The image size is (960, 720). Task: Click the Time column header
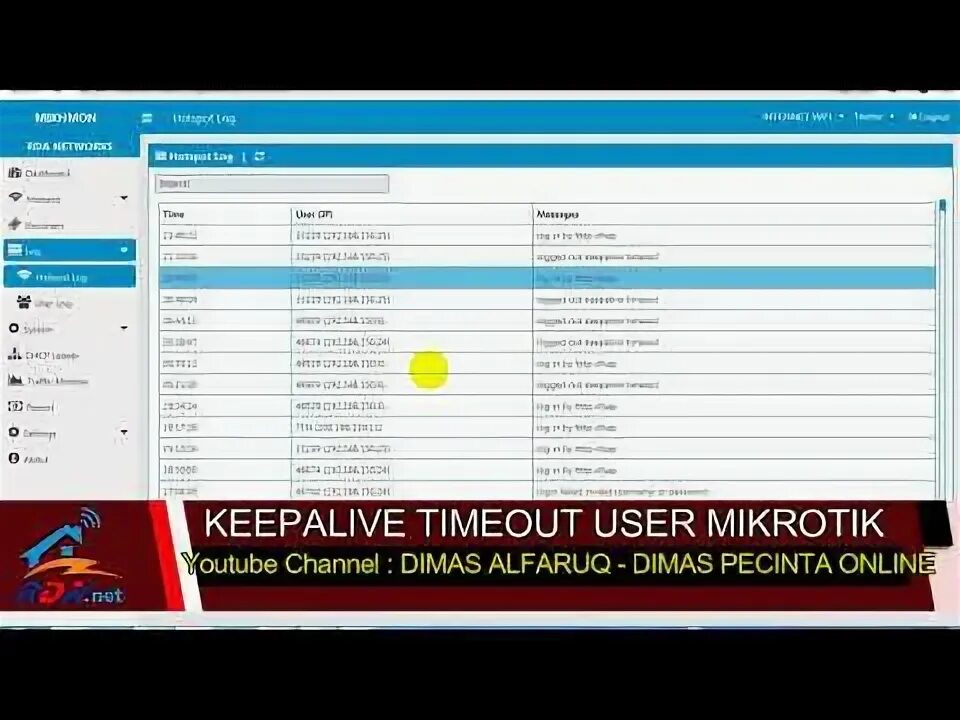coord(224,214)
